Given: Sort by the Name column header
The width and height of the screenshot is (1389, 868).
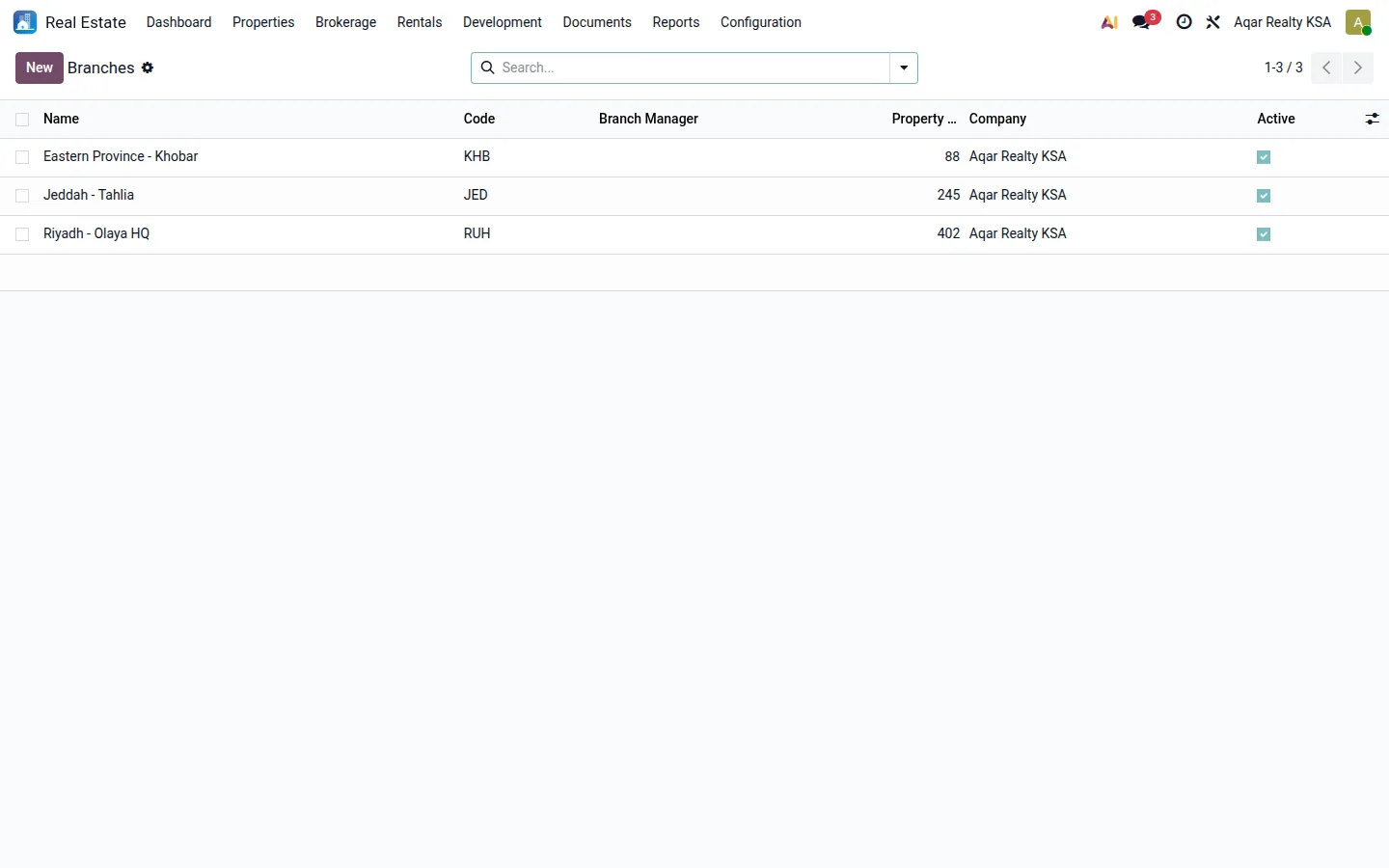Looking at the screenshot, I should (x=61, y=119).
